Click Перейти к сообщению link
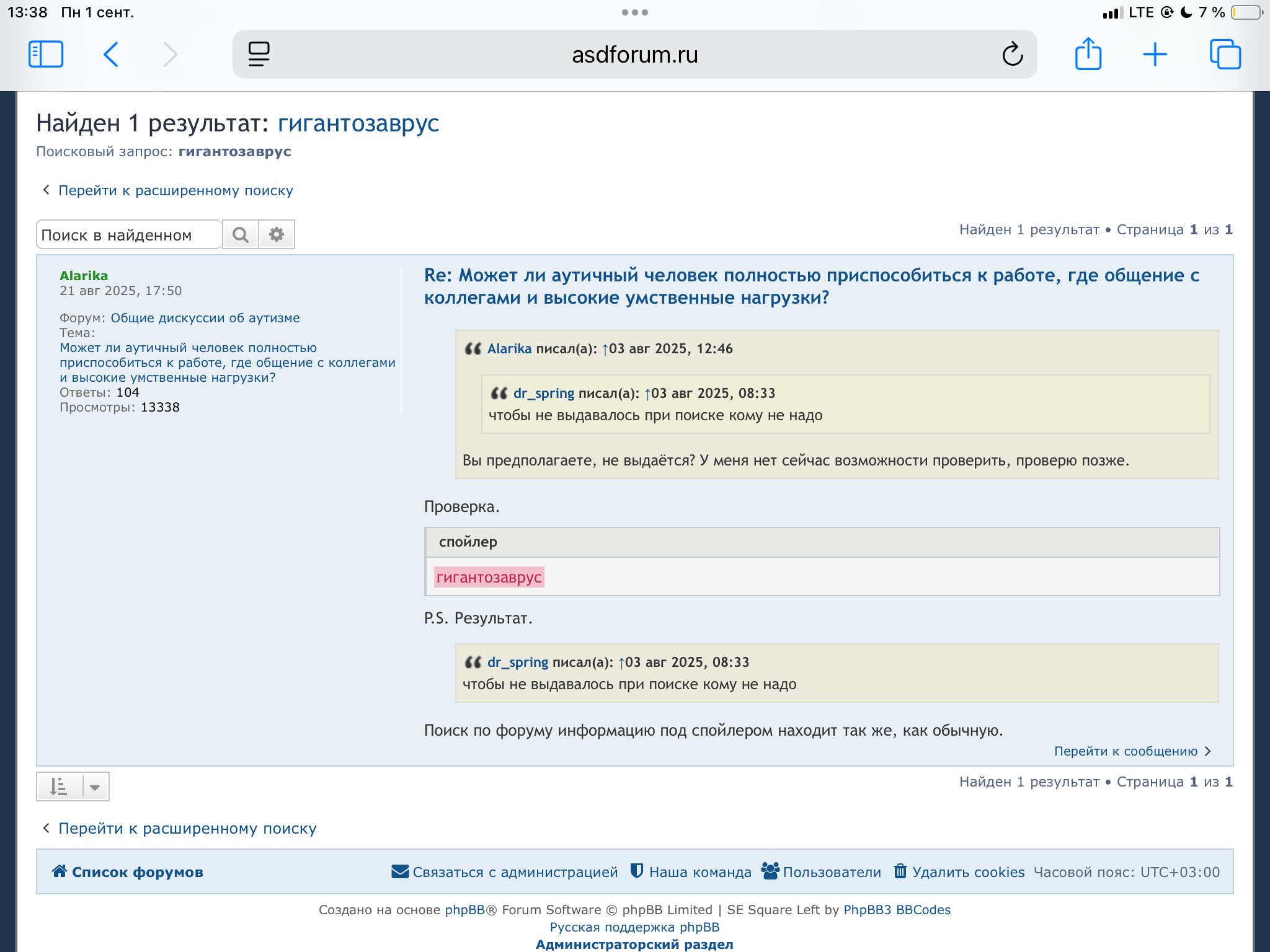The image size is (1270, 952). click(1126, 751)
